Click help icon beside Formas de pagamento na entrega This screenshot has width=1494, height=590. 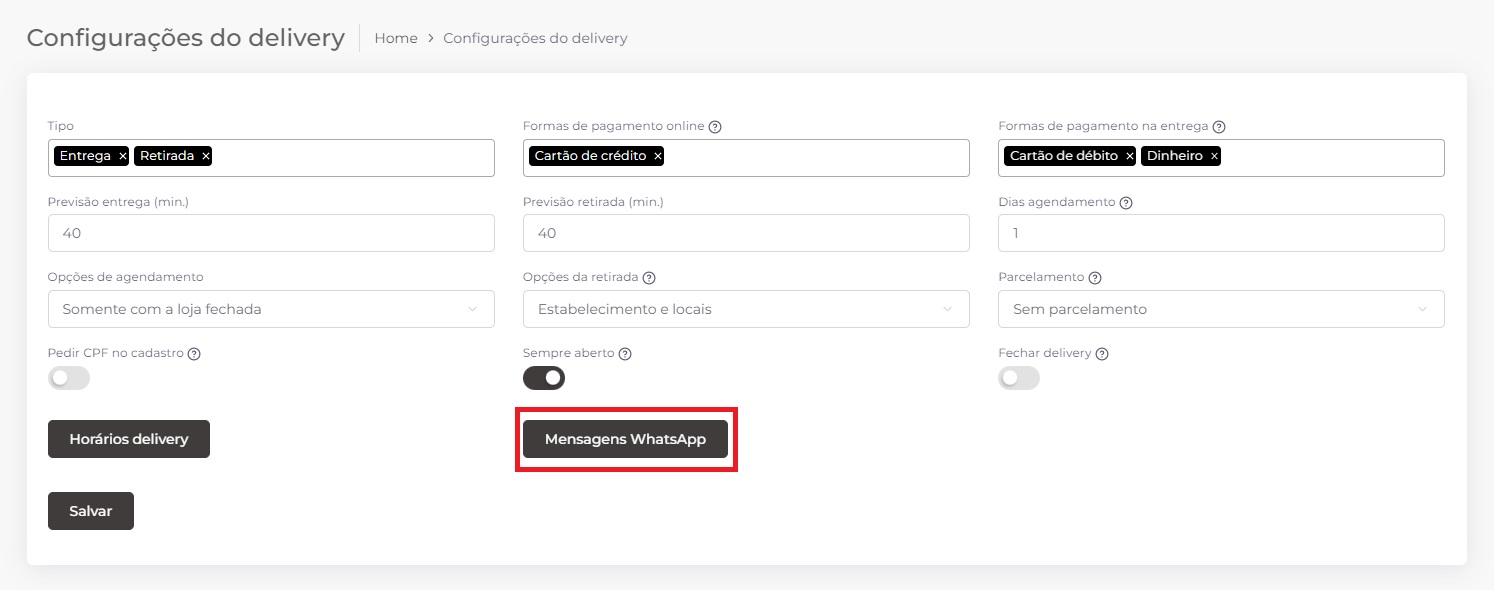click(x=1219, y=127)
